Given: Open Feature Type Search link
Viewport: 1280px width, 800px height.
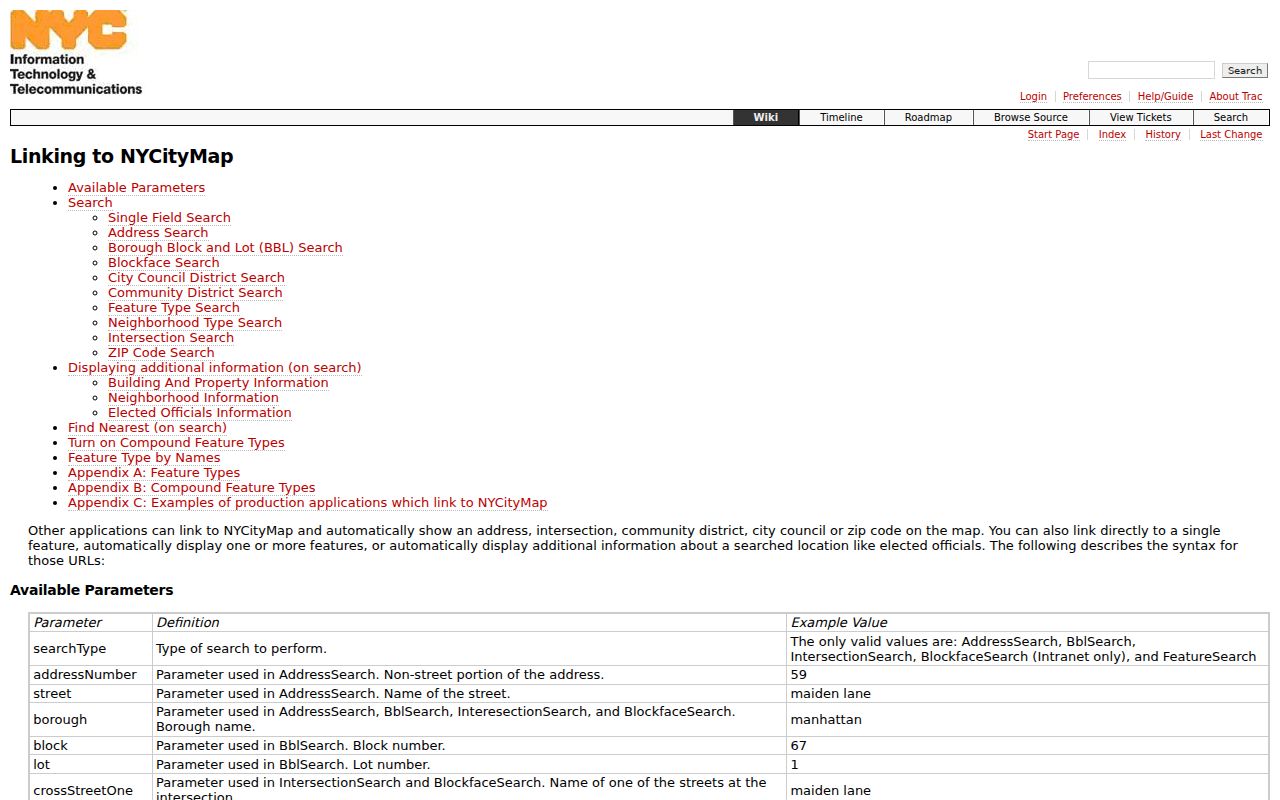Looking at the screenshot, I should (x=174, y=308).
